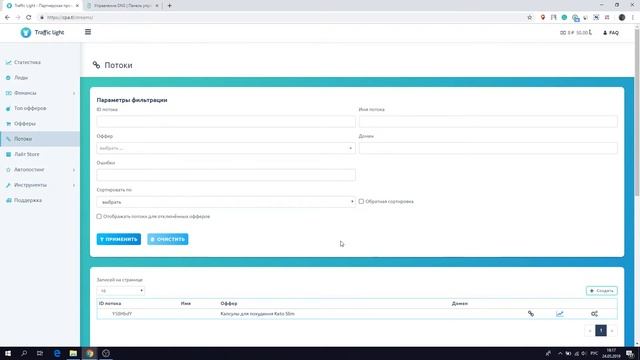Click the Создать button
The height and width of the screenshot is (360, 640).
point(602,291)
